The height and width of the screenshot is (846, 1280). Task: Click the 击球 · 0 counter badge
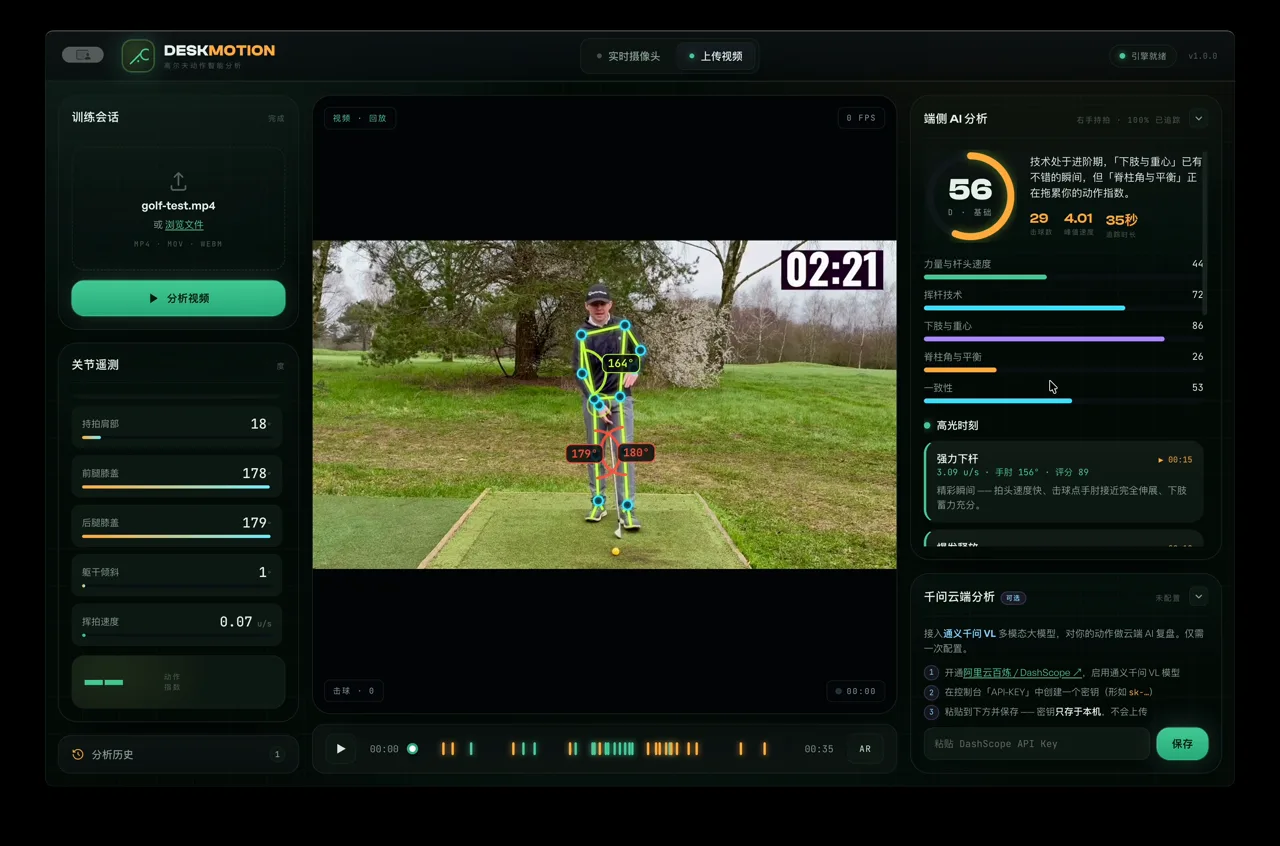point(354,691)
